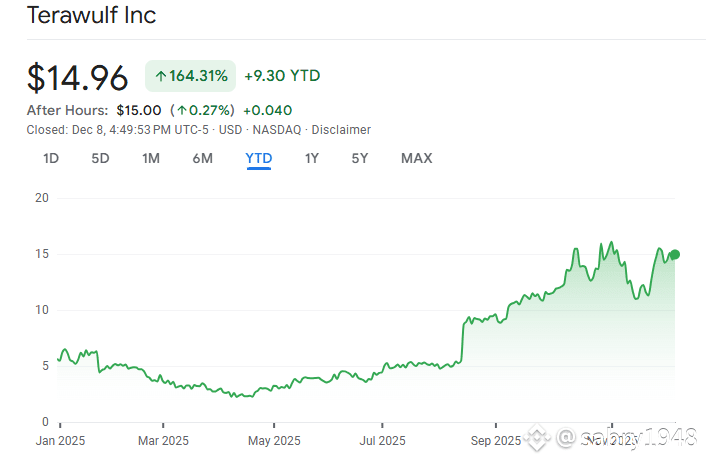This screenshot has height=463, width=706.
Task: Click the $14.96 stock price
Action: (78, 77)
